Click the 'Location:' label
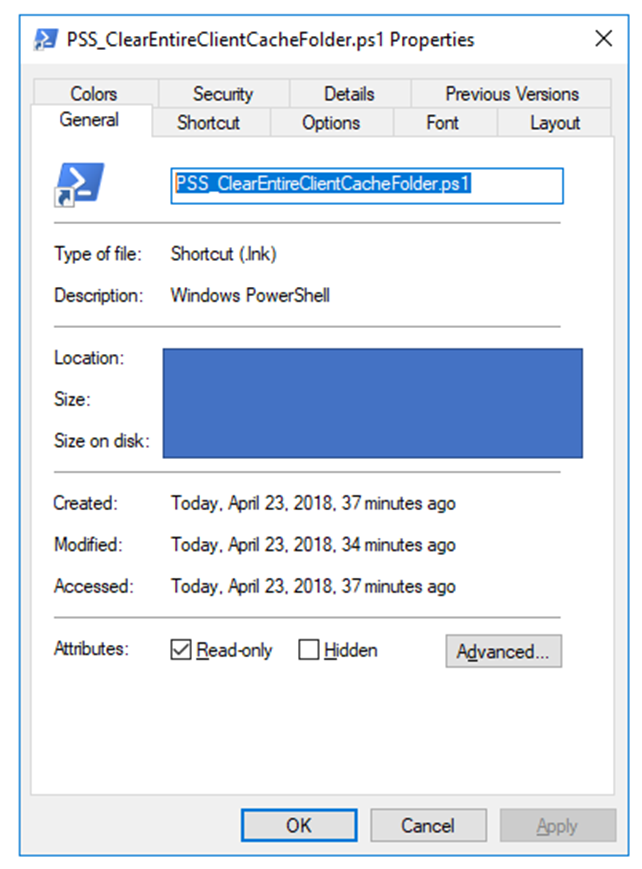Image resolution: width=642 pixels, height=869 pixels. coord(89,358)
